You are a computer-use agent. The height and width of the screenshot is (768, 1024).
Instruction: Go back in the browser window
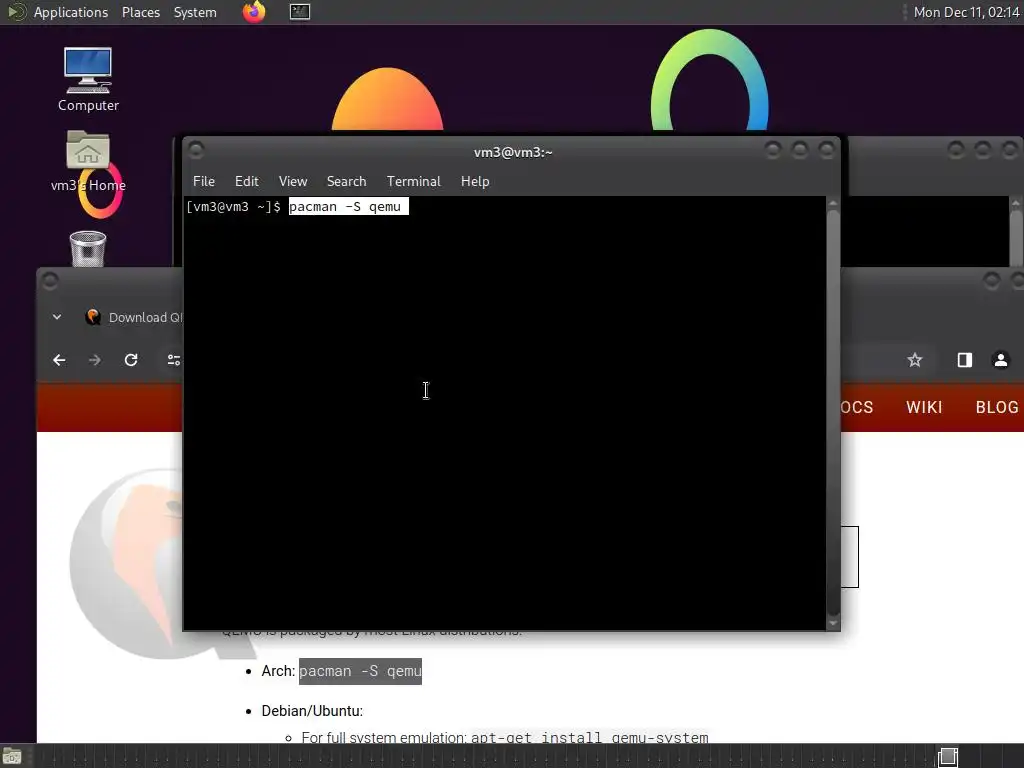tap(59, 360)
